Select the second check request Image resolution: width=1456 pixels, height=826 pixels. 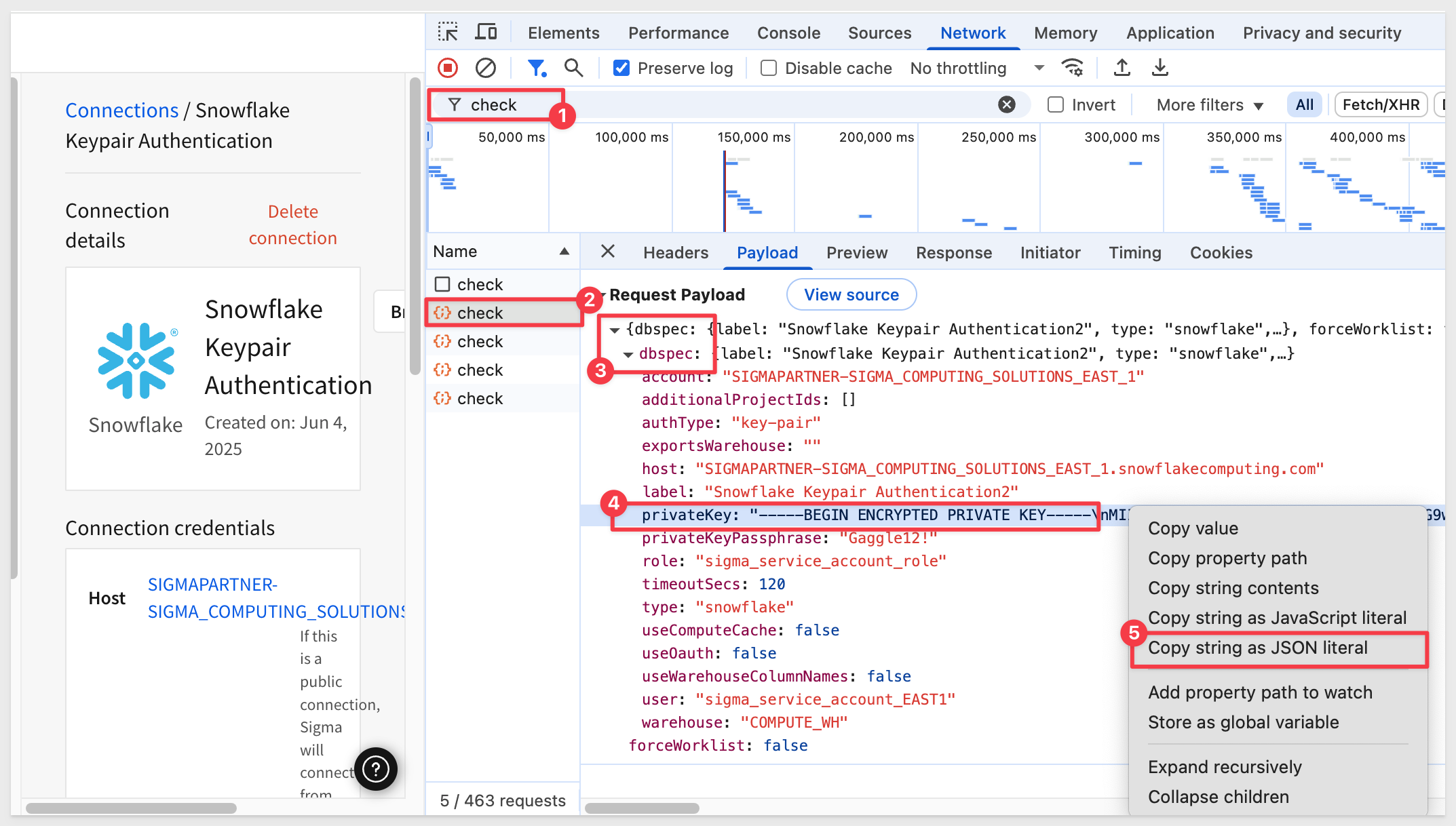[x=503, y=313]
